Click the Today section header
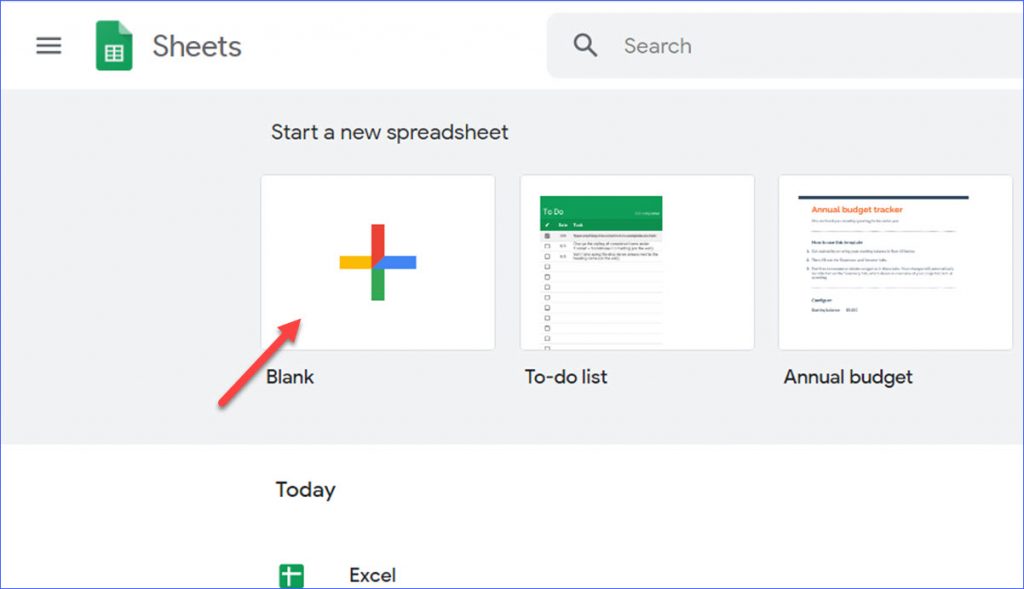Screen dimensions: 1024x589 [x=305, y=490]
